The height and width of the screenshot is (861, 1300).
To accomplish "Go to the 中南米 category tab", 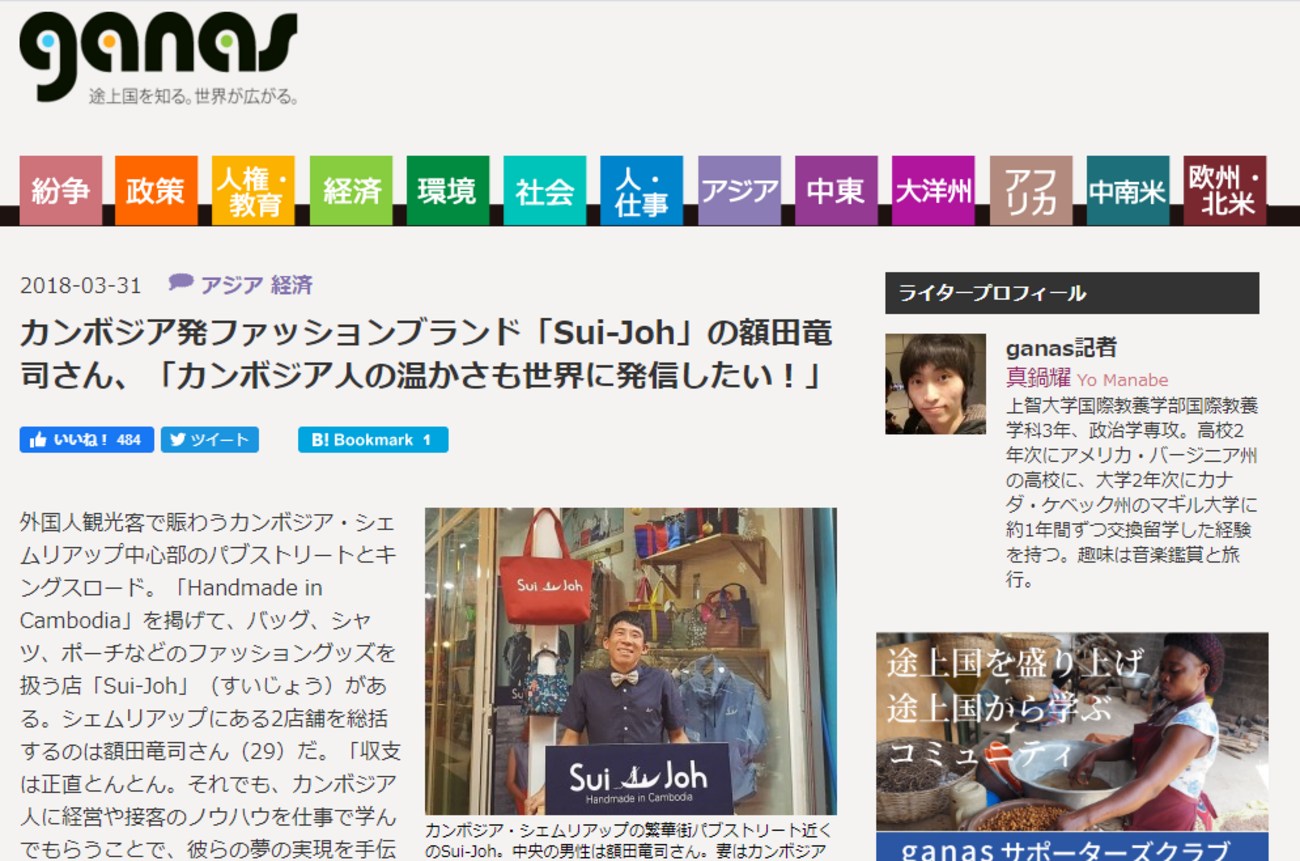I will (1128, 190).
